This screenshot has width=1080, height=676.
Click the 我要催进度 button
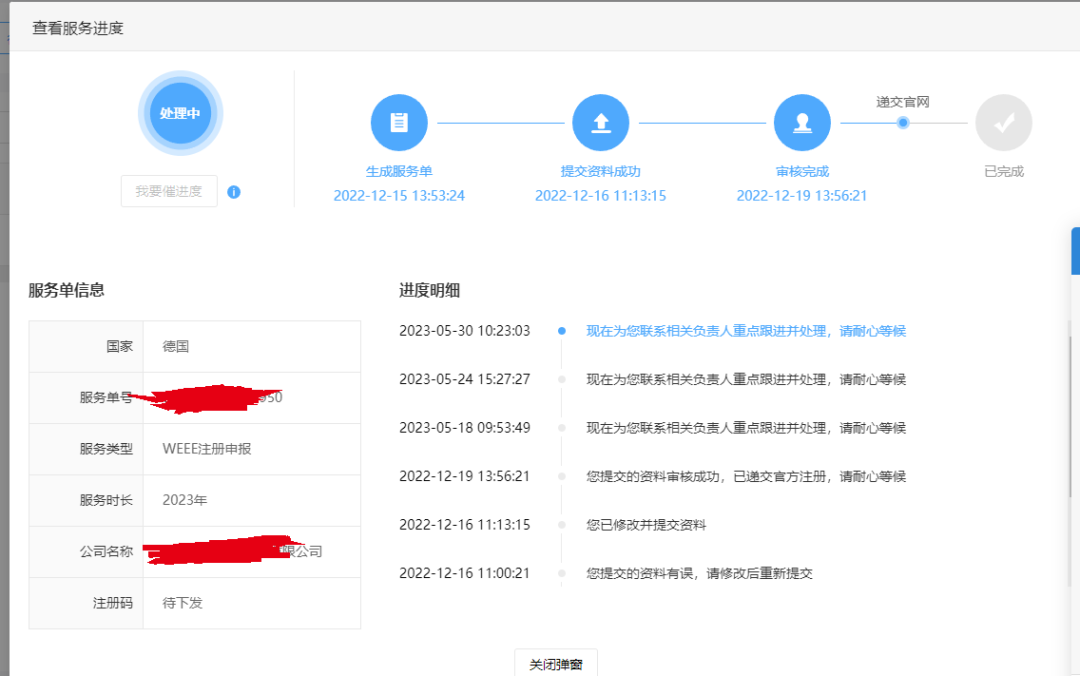(168, 190)
